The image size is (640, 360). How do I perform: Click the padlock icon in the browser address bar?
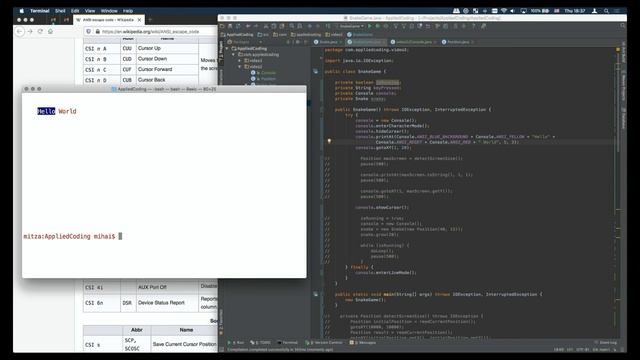[x=98, y=31]
